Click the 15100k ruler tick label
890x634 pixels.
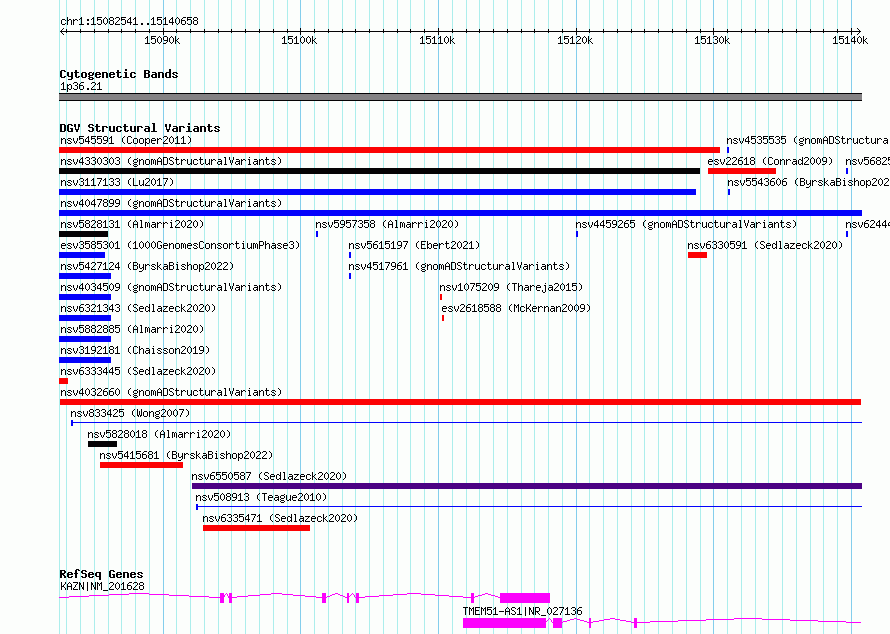299,40
